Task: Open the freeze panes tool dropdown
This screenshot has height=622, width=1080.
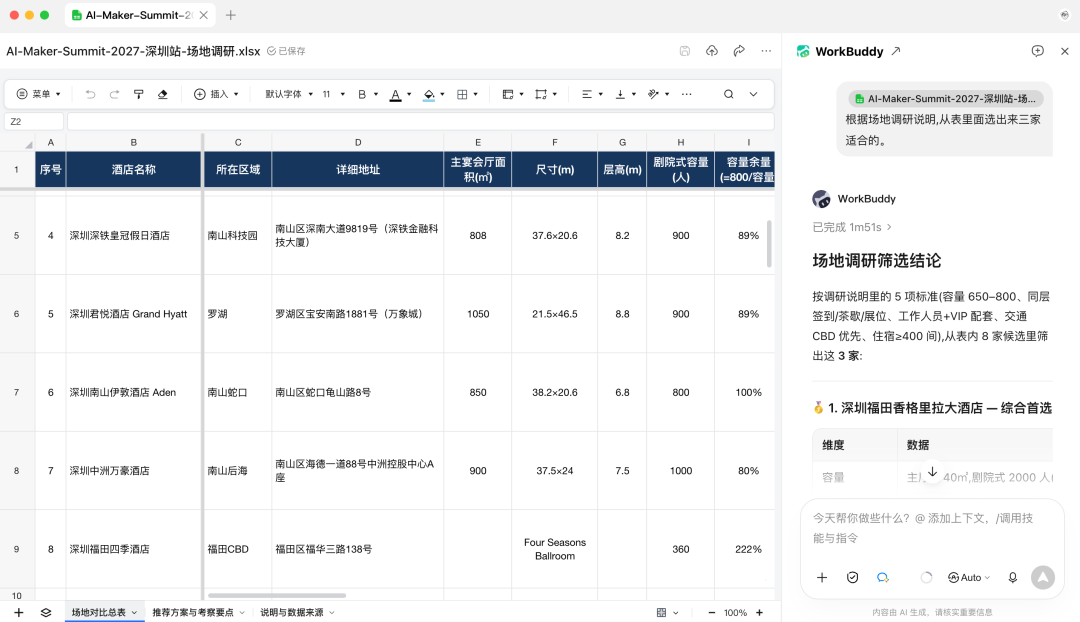Action: tap(512, 94)
